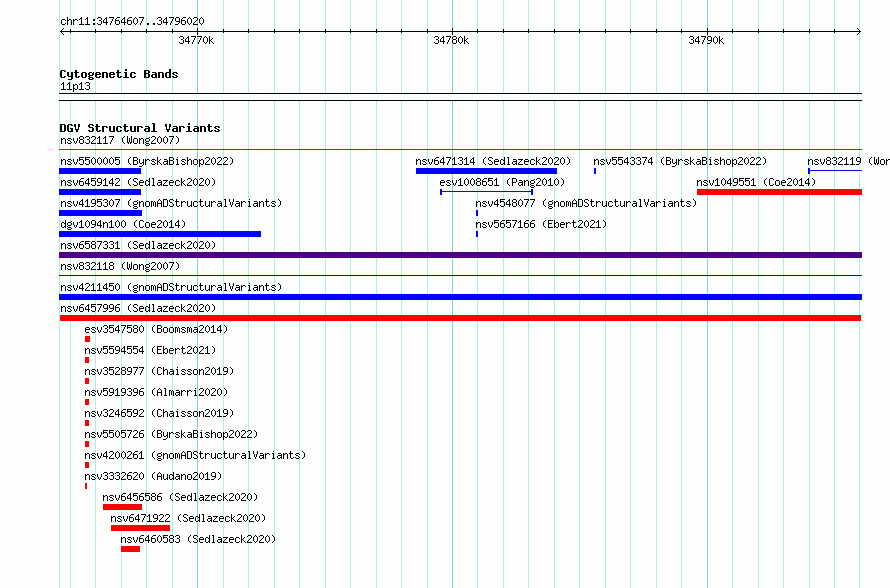Select the red bar of nsv6456586
The image size is (890, 588).
pos(123,507)
